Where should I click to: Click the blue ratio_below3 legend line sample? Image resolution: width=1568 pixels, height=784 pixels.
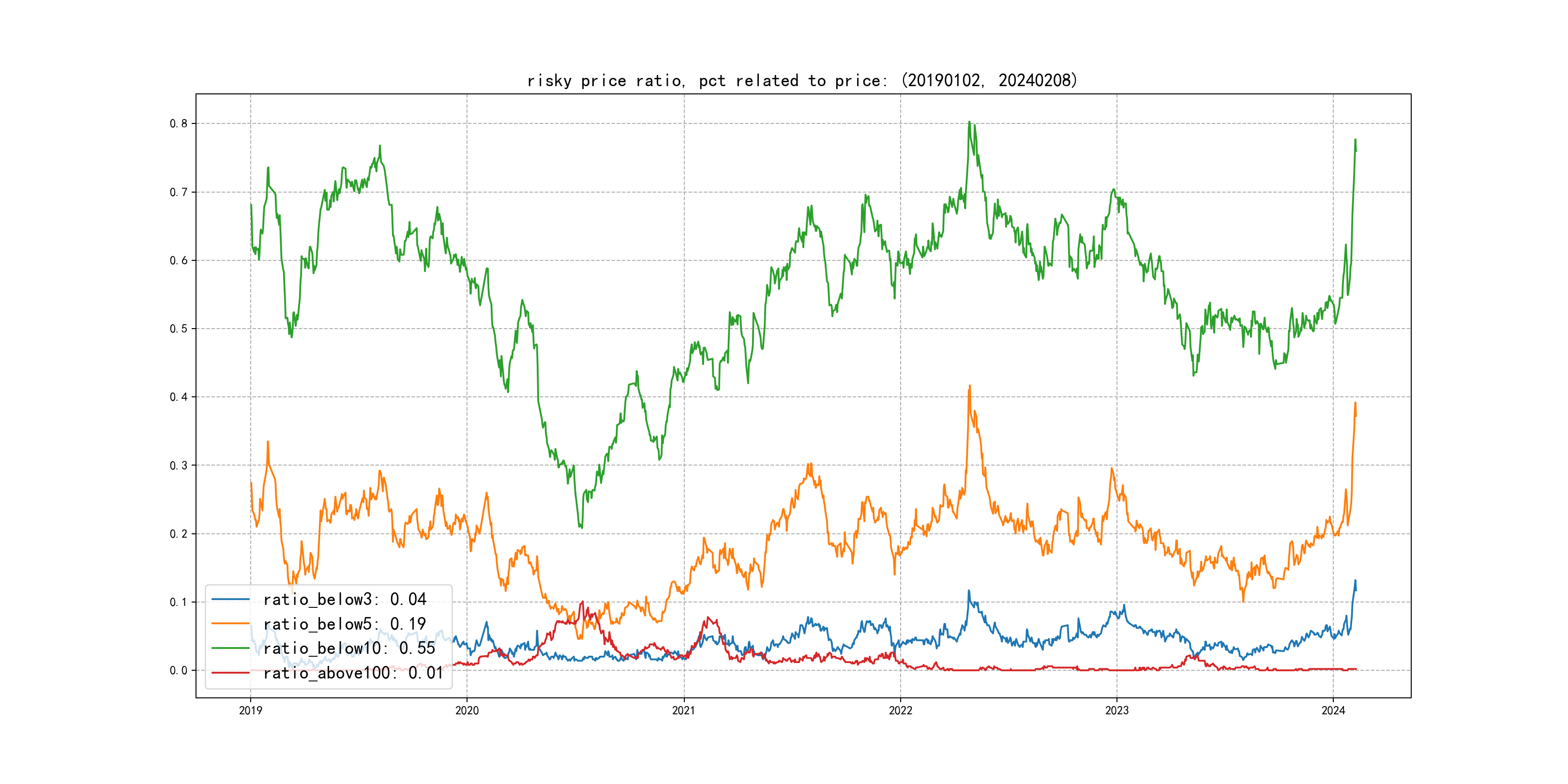coord(230,600)
